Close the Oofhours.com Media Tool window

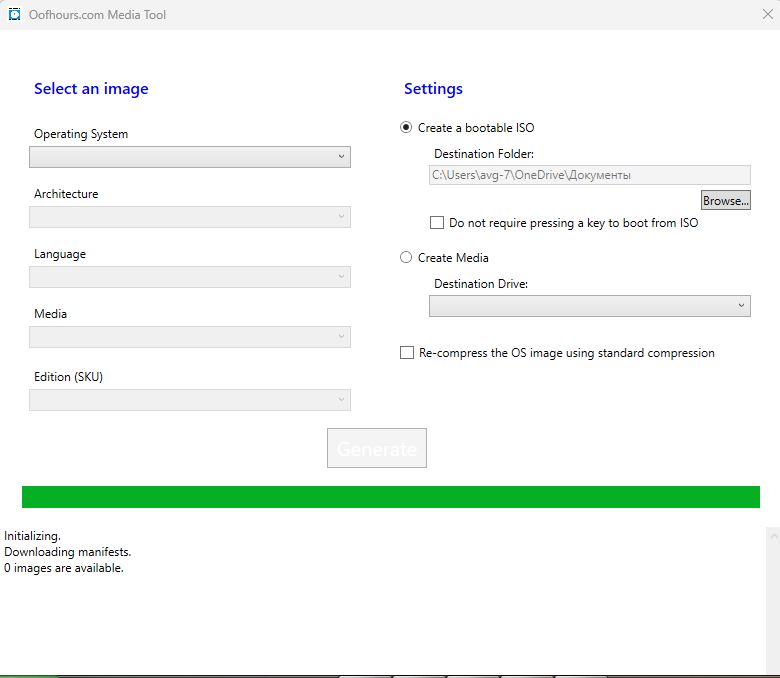coord(768,14)
